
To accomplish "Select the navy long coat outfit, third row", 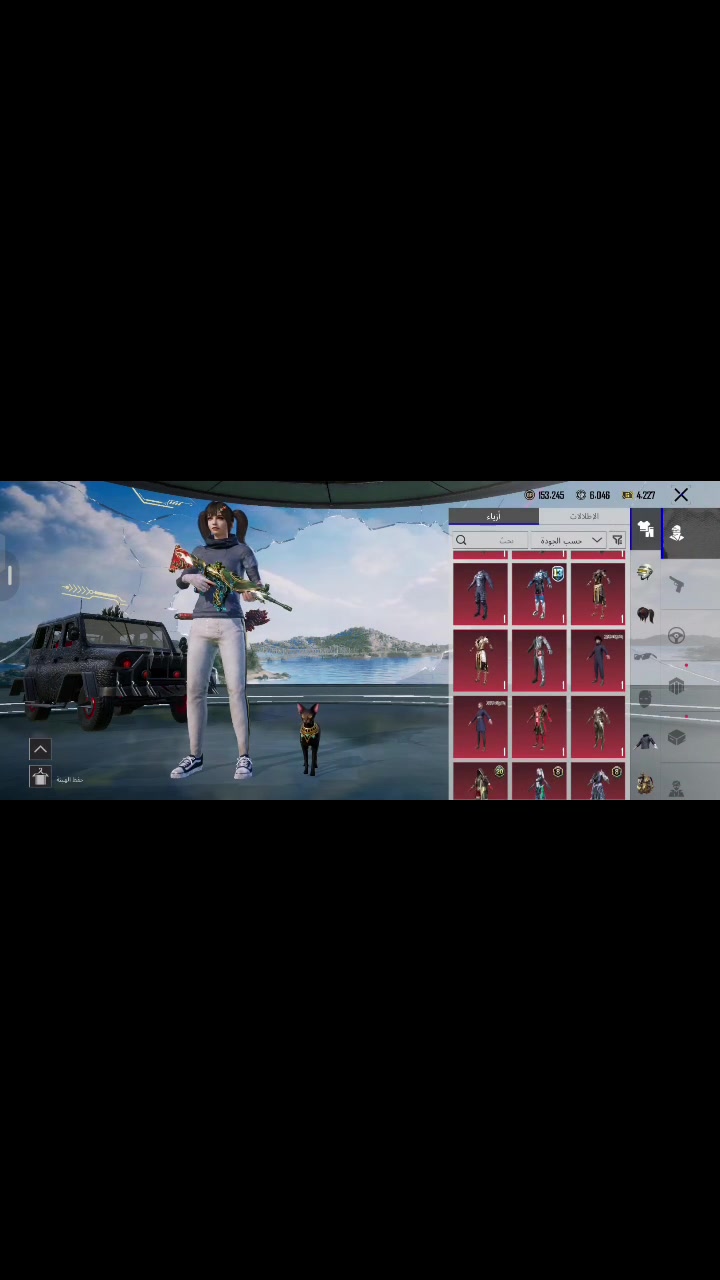I will pyautogui.click(x=480, y=728).
